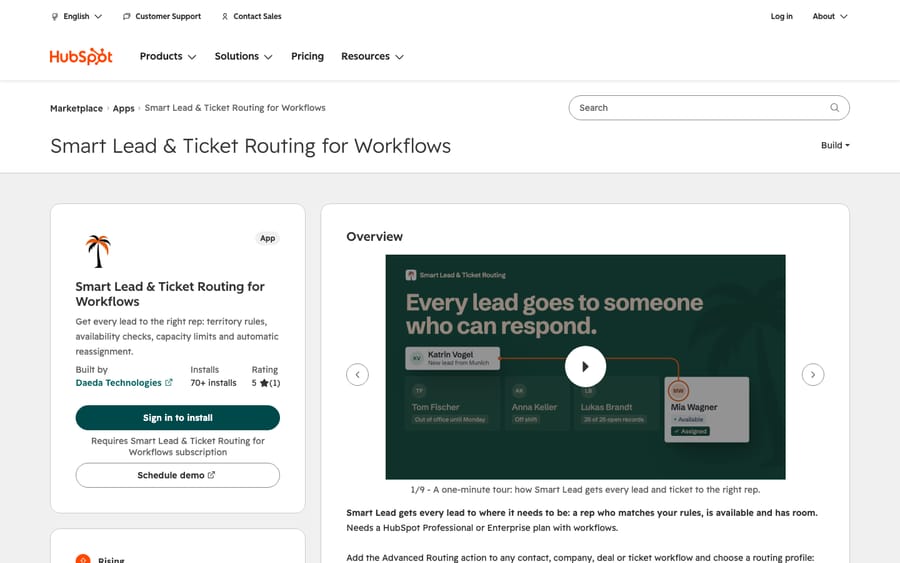Image resolution: width=900 pixels, height=563 pixels.
Task: Click Log in
Action: pyautogui.click(x=781, y=16)
